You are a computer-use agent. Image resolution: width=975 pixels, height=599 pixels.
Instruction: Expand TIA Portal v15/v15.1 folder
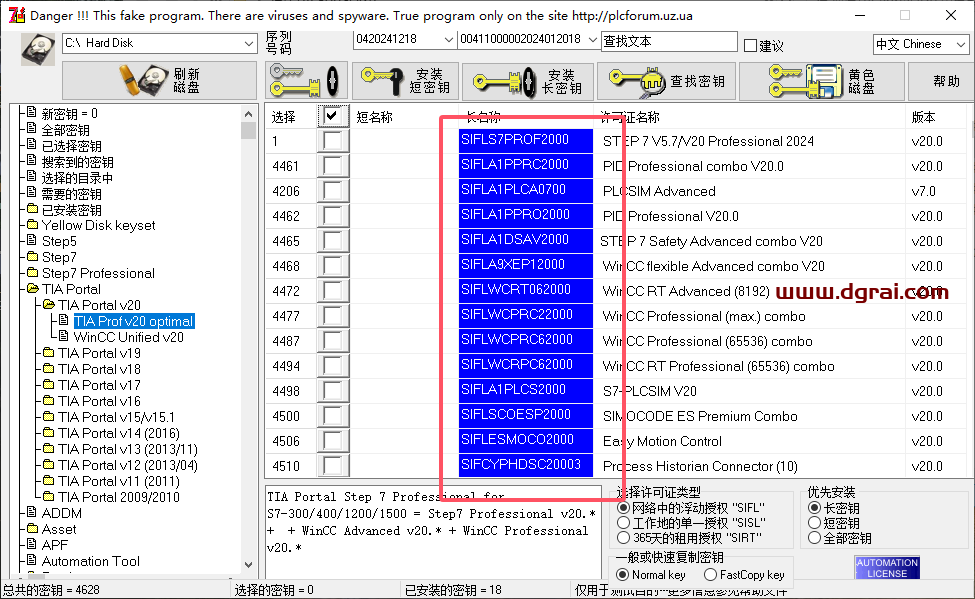116,417
